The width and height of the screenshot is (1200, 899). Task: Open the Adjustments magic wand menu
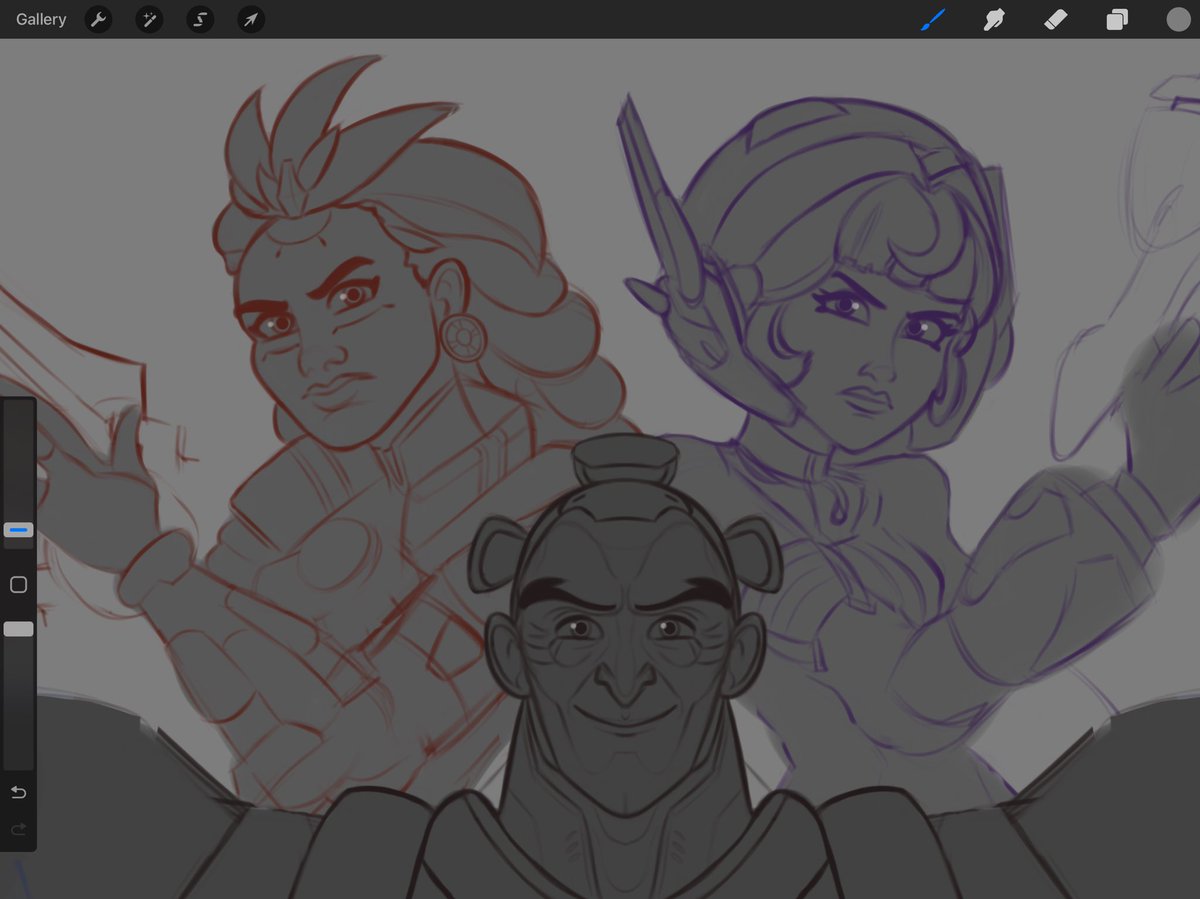coord(149,19)
